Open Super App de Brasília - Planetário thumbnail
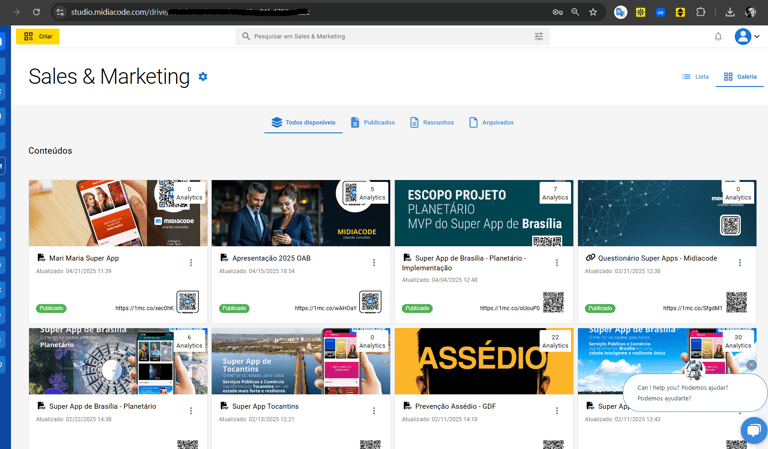The width and height of the screenshot is (768, 449). [118, 361]
